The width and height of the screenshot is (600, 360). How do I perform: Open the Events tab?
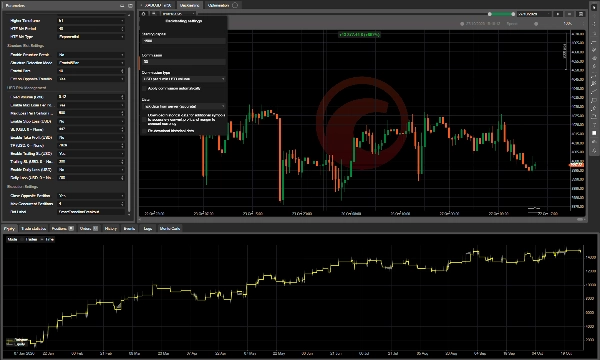click(x=129, y=228)
